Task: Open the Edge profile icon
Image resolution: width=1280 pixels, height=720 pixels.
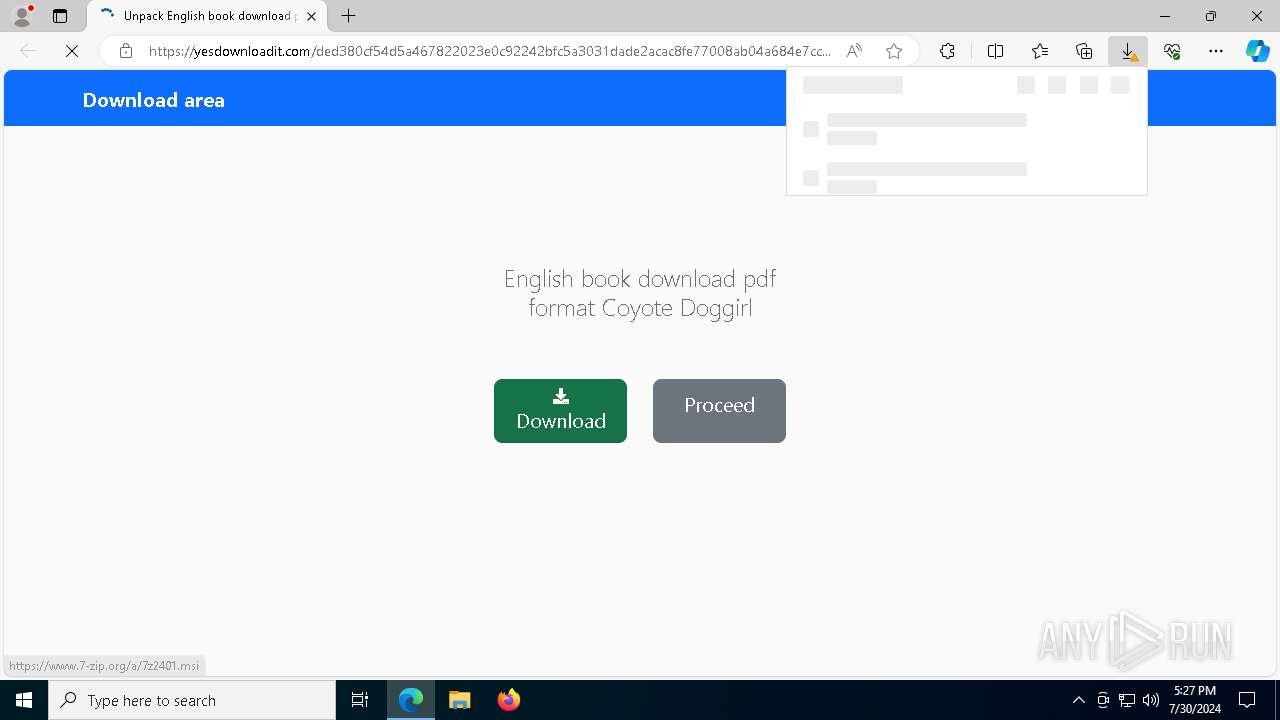Action: pyautogui.click(x=22, y=16)
